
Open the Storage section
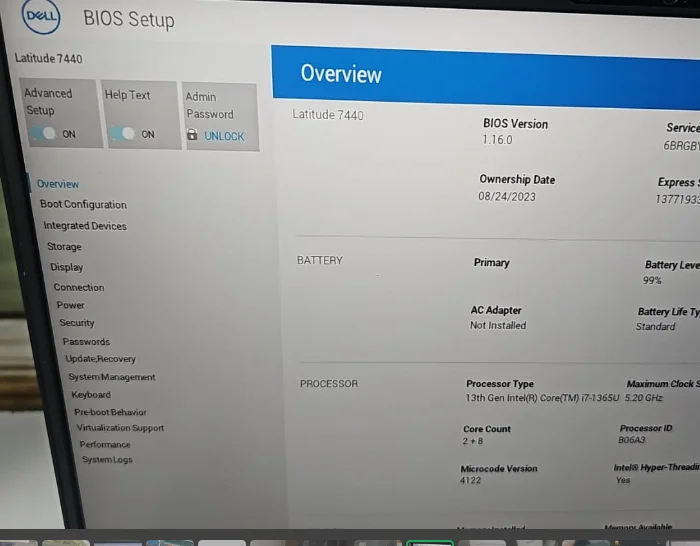tap(64, 246)
